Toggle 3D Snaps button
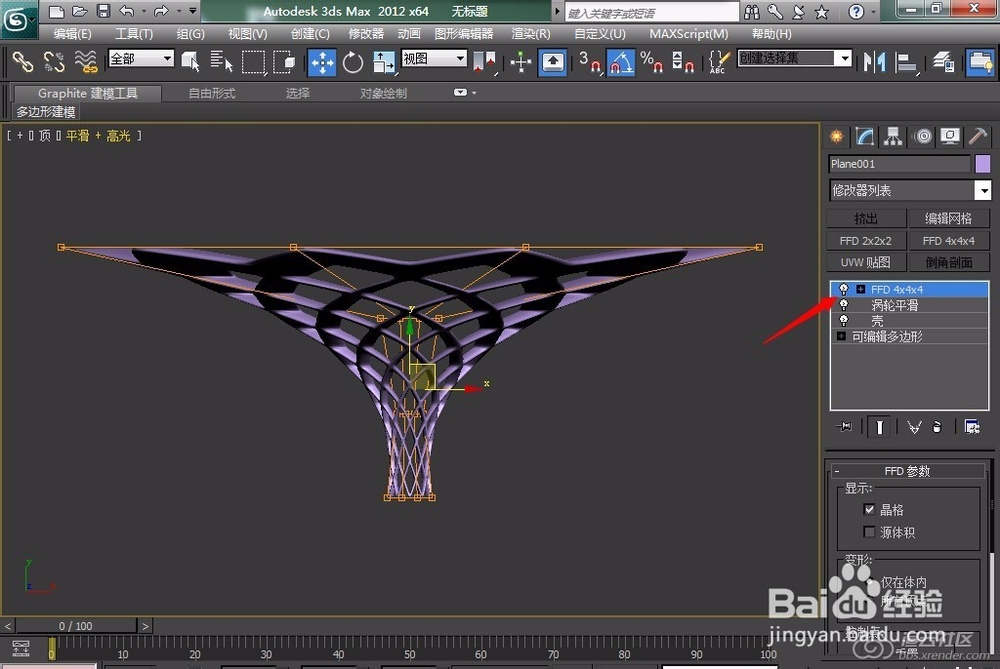This screenshot has height=669, width=1000. click(x=590, y=62)
